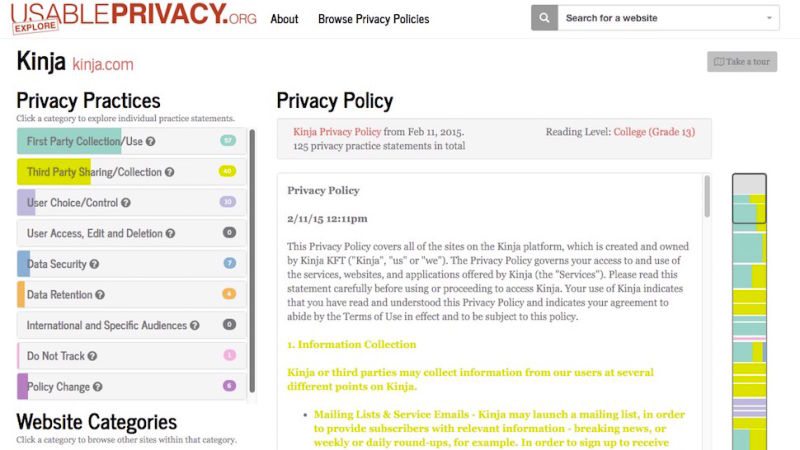
Task: Click help icon next to Do Not Track
Action: [92, 356]
